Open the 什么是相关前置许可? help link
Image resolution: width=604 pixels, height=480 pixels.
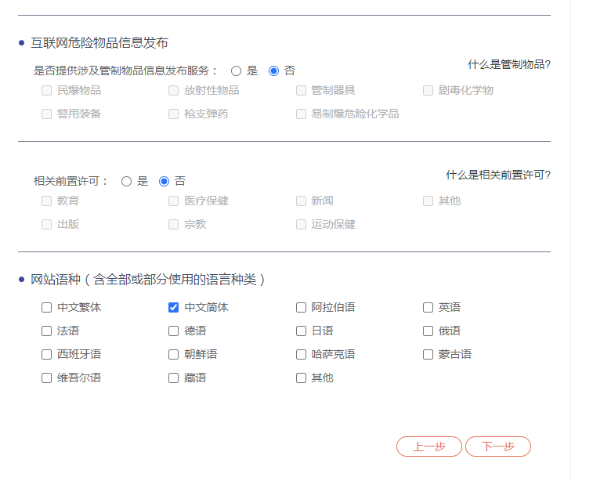498,175
